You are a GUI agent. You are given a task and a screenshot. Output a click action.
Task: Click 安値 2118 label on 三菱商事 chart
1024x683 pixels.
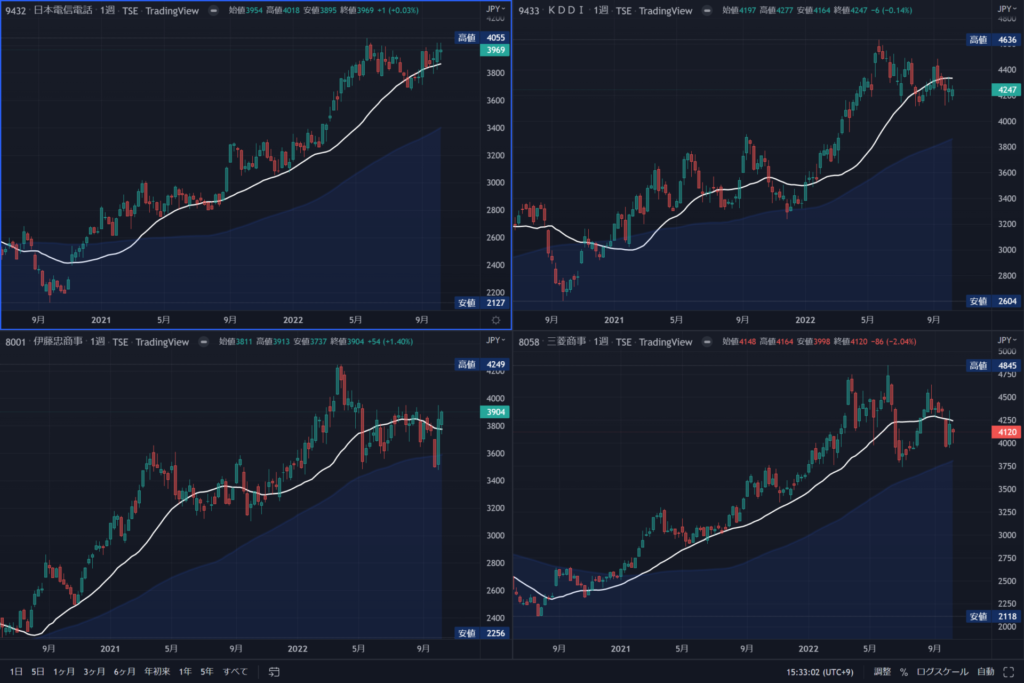pyautogui.click(x=993, y=616)
